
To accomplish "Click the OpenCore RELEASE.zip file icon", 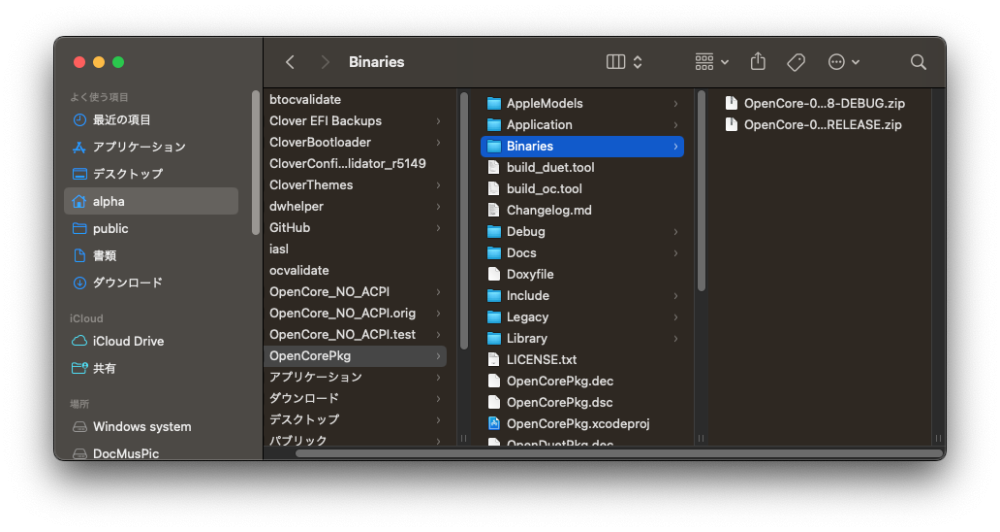I will [732, 125].
